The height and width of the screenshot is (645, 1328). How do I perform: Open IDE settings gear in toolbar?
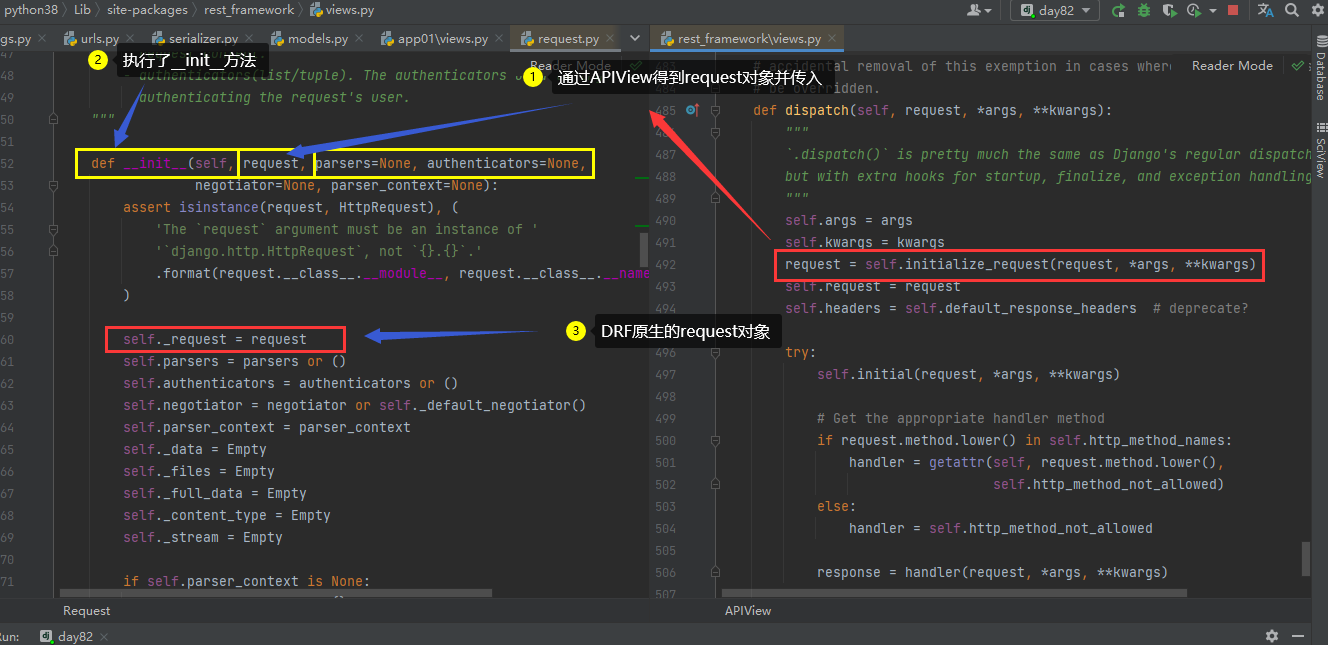coord(1317,10)
